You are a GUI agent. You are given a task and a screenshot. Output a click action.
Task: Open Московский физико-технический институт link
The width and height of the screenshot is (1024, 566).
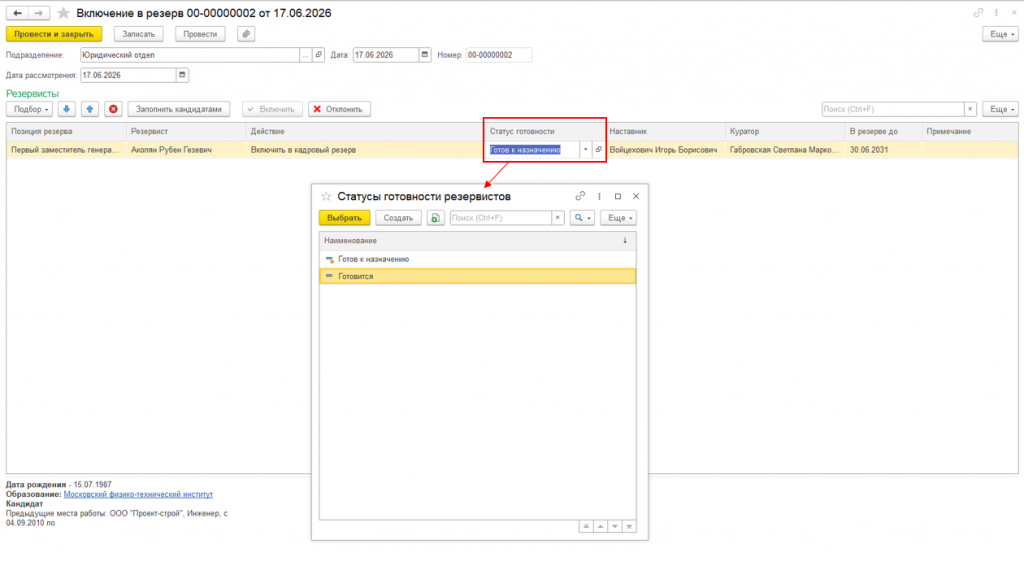click(138, 494)
